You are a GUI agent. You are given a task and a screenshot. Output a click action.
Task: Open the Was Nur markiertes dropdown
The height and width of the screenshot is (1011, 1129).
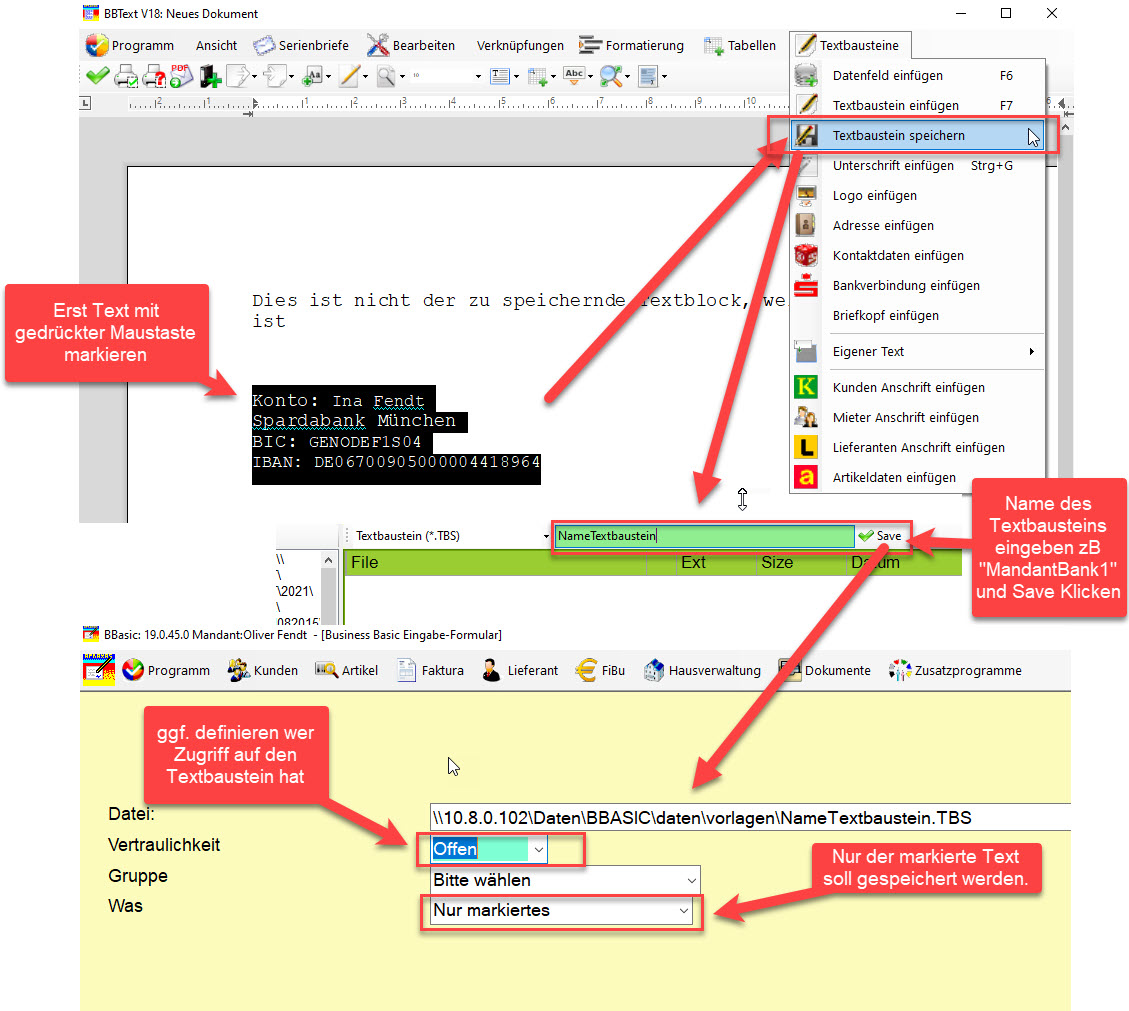[683, 911]
